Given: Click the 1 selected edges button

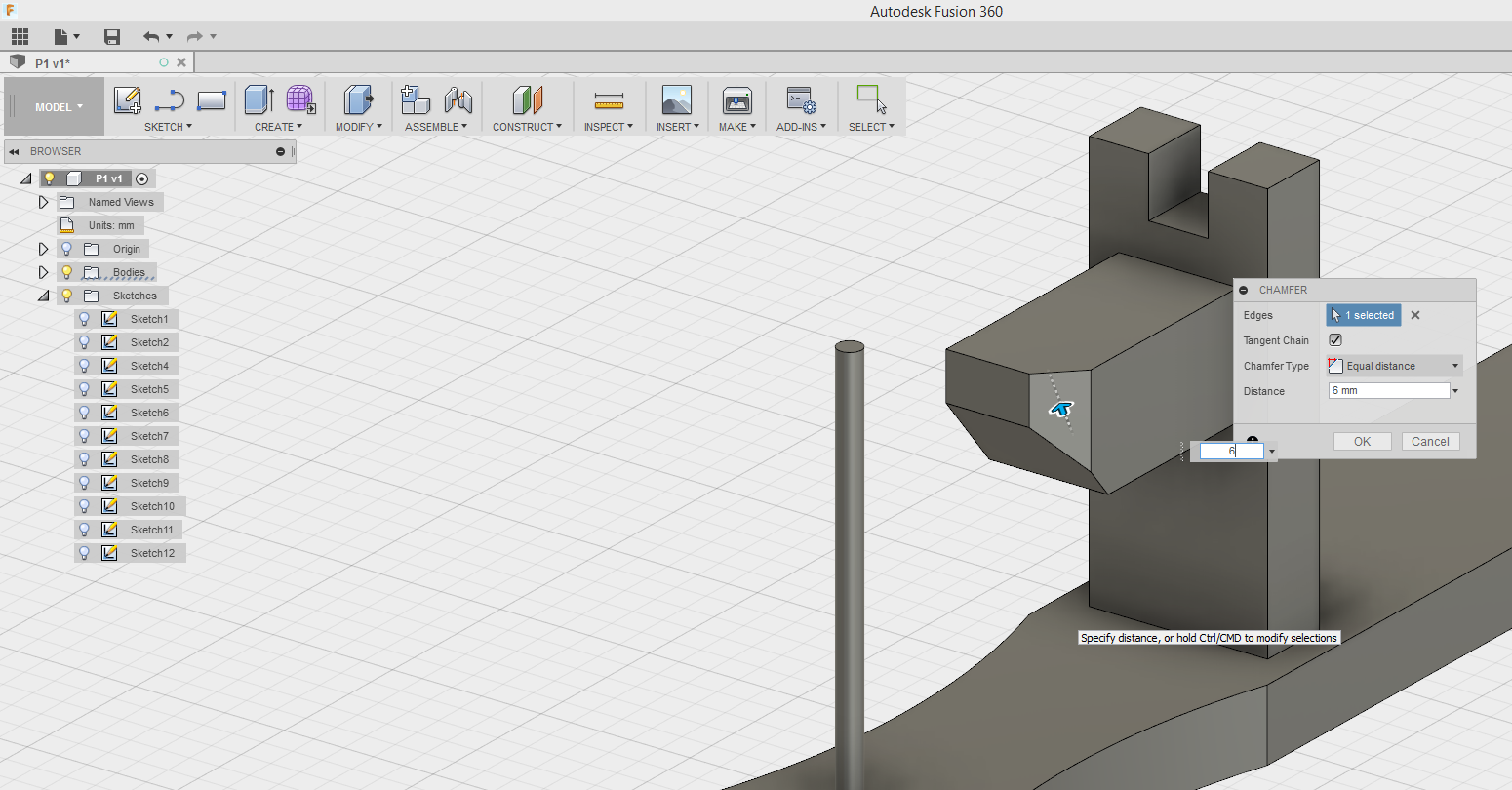Looking at the screenshot, I should click(x=1364, y=315).
